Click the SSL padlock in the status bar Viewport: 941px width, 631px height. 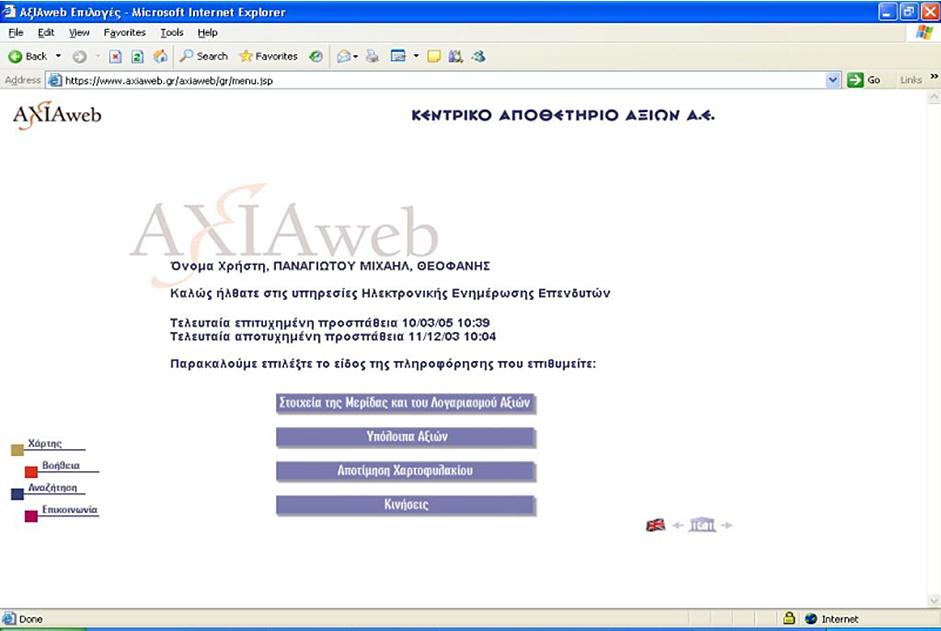tap(789, 618)
